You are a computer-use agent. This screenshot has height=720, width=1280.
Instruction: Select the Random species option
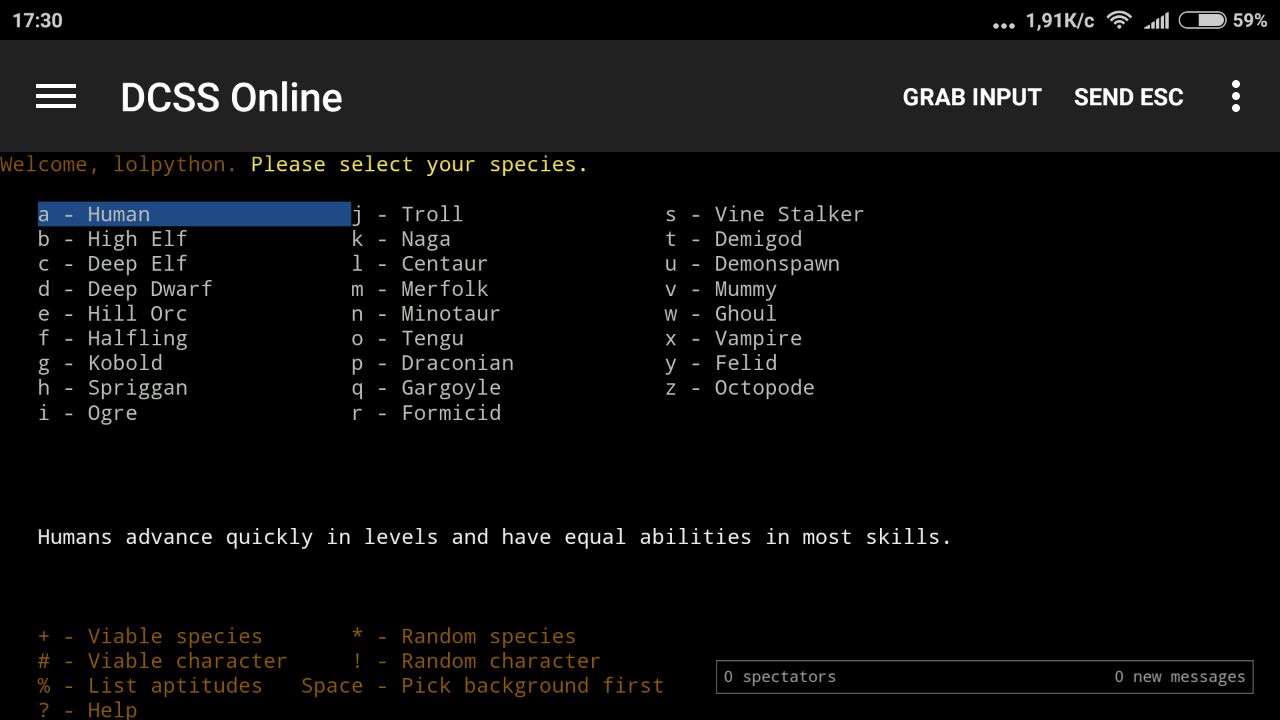(464, 636)
